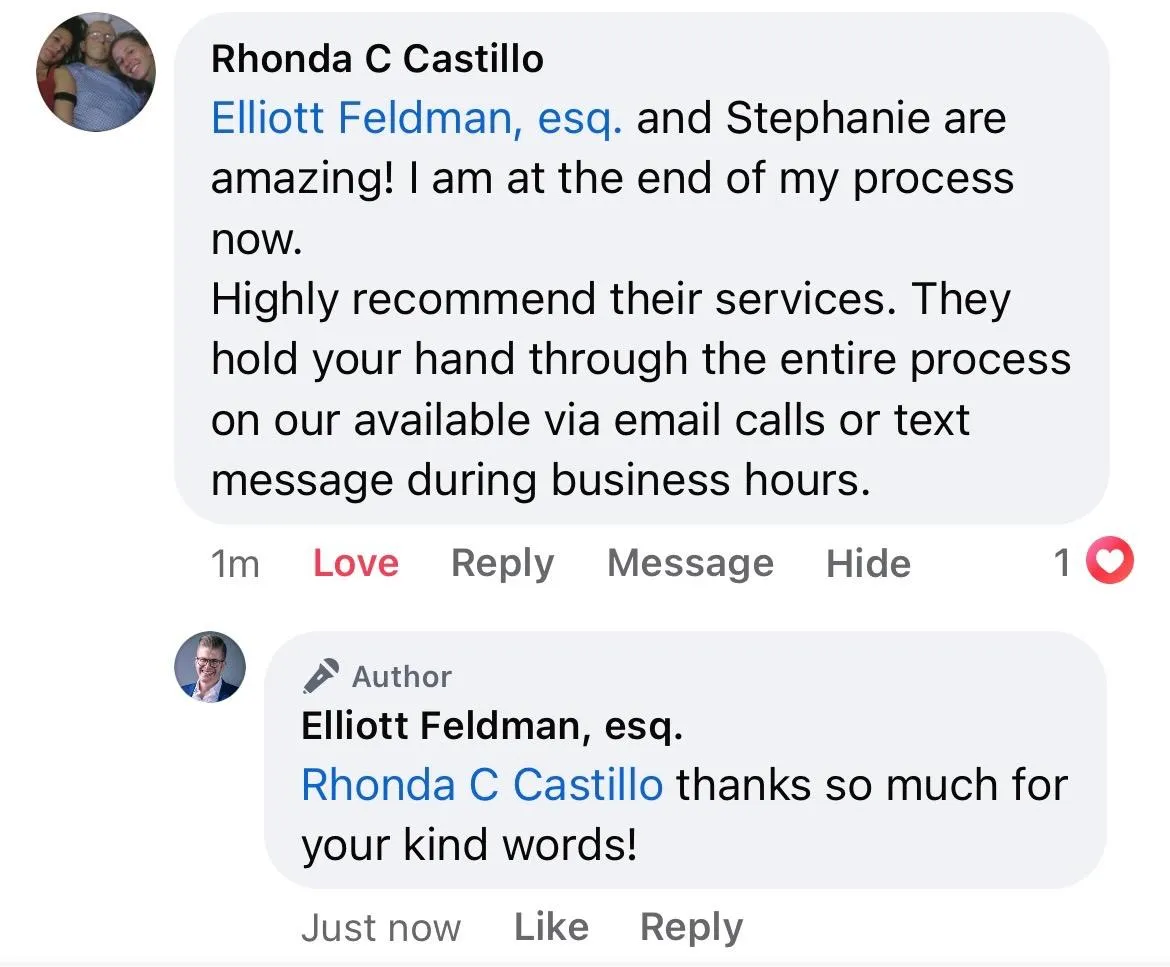Screen dimensions: 1170x967
Task: Click the Just now timestamp
Action: pos(381,928)
